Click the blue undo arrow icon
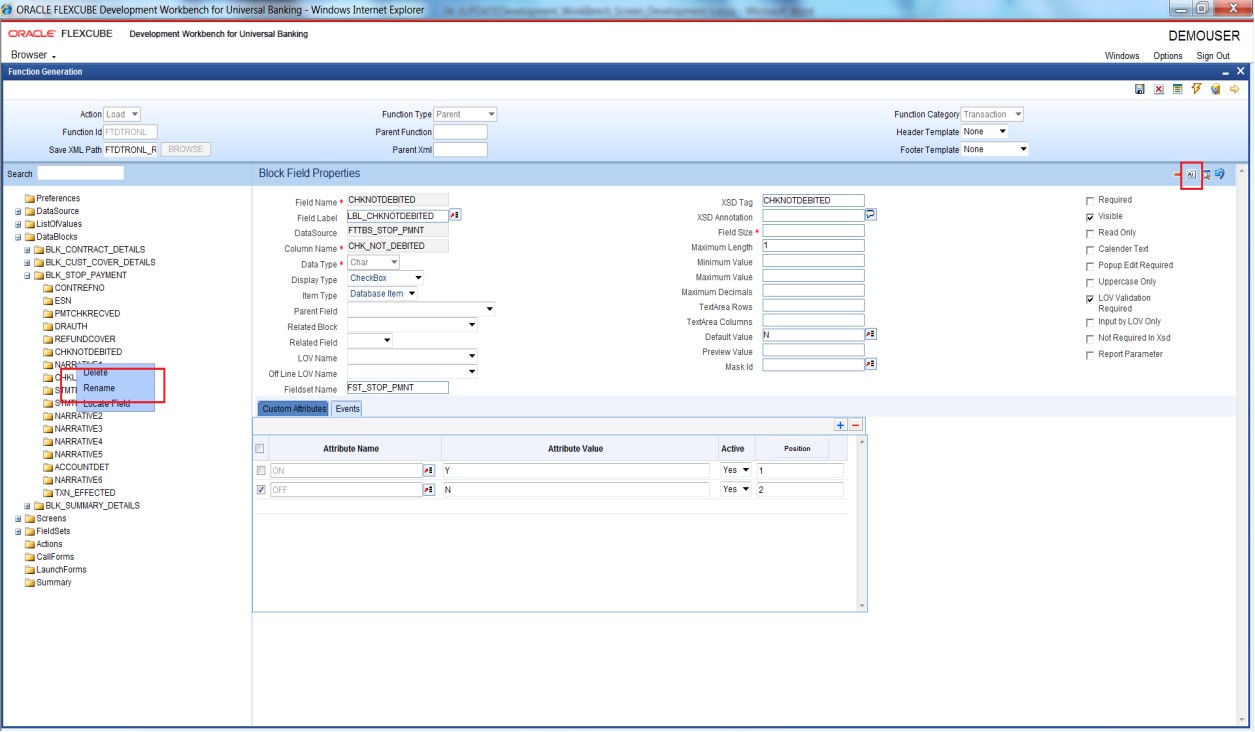 click(x=1220, y=175)
